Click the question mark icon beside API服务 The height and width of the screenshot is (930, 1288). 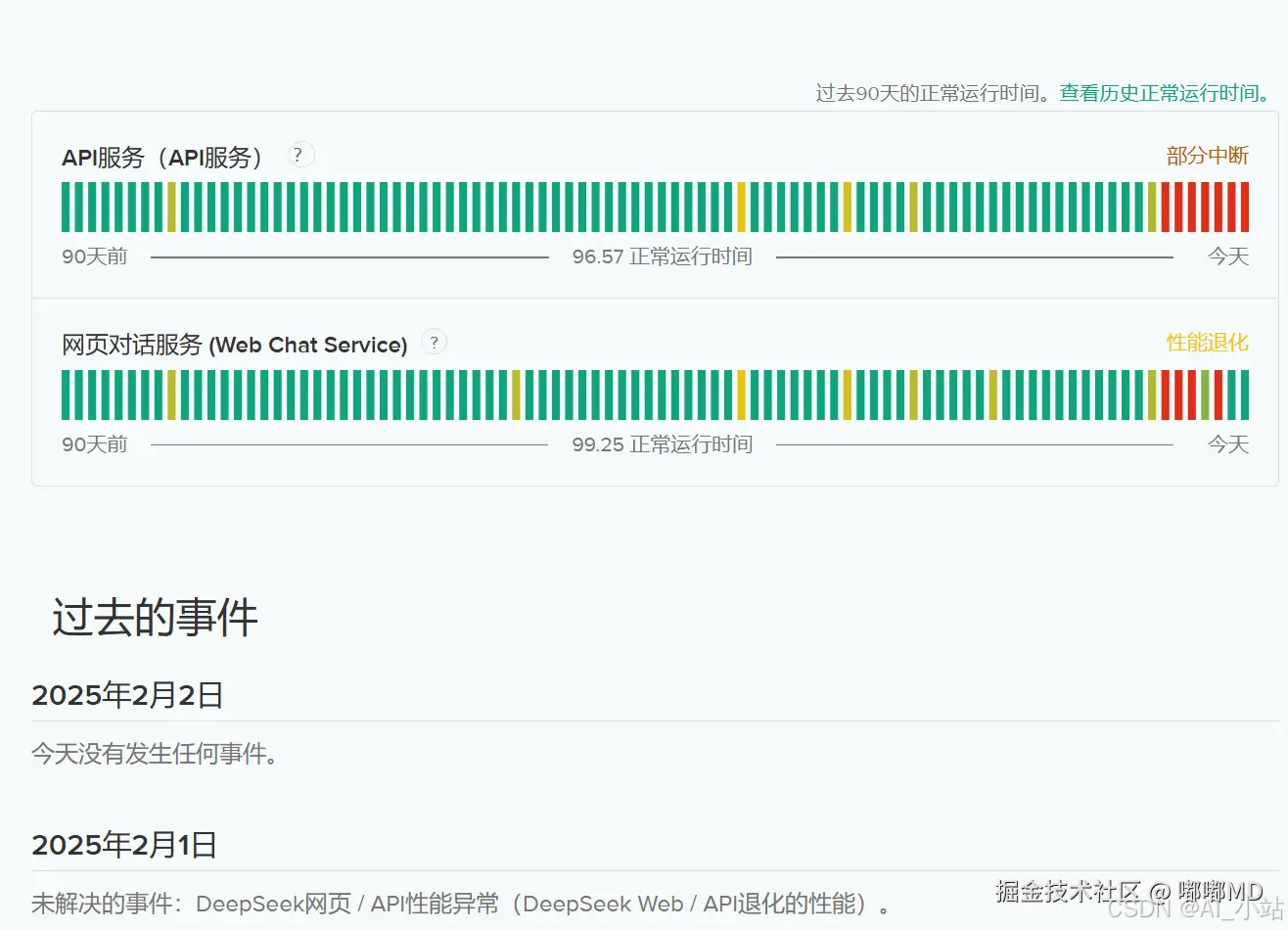click(300, 155)
